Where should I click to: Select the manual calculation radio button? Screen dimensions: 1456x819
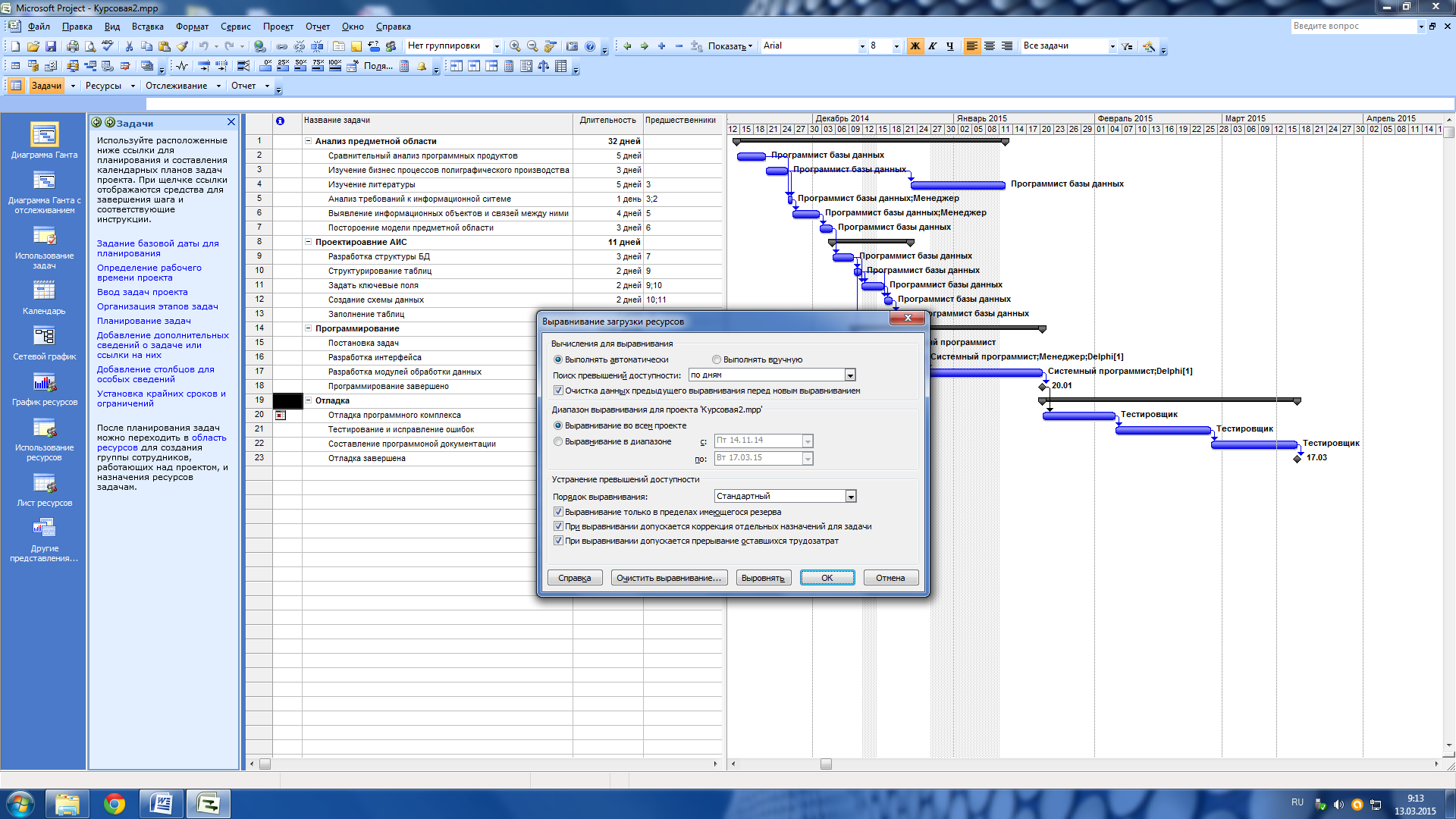(717, 359)
